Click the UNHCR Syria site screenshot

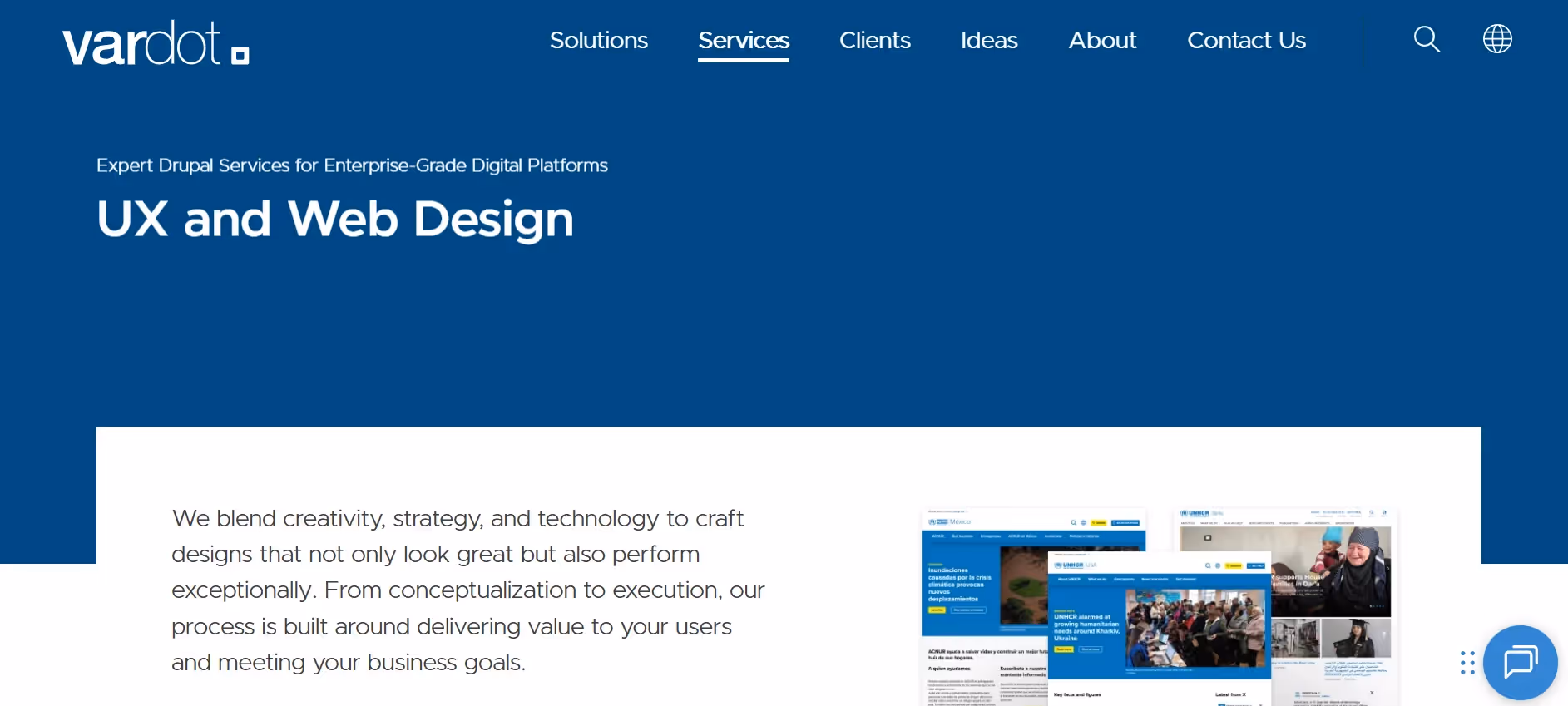[x=1333, y=607]
